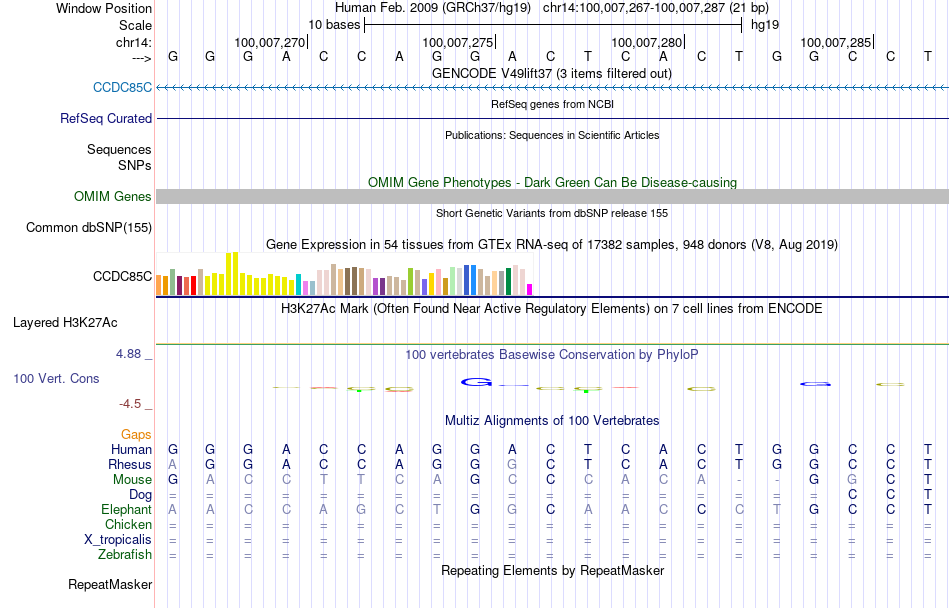Click the Rhesus species row label
The image size is (950, 608).
[130, 465]
